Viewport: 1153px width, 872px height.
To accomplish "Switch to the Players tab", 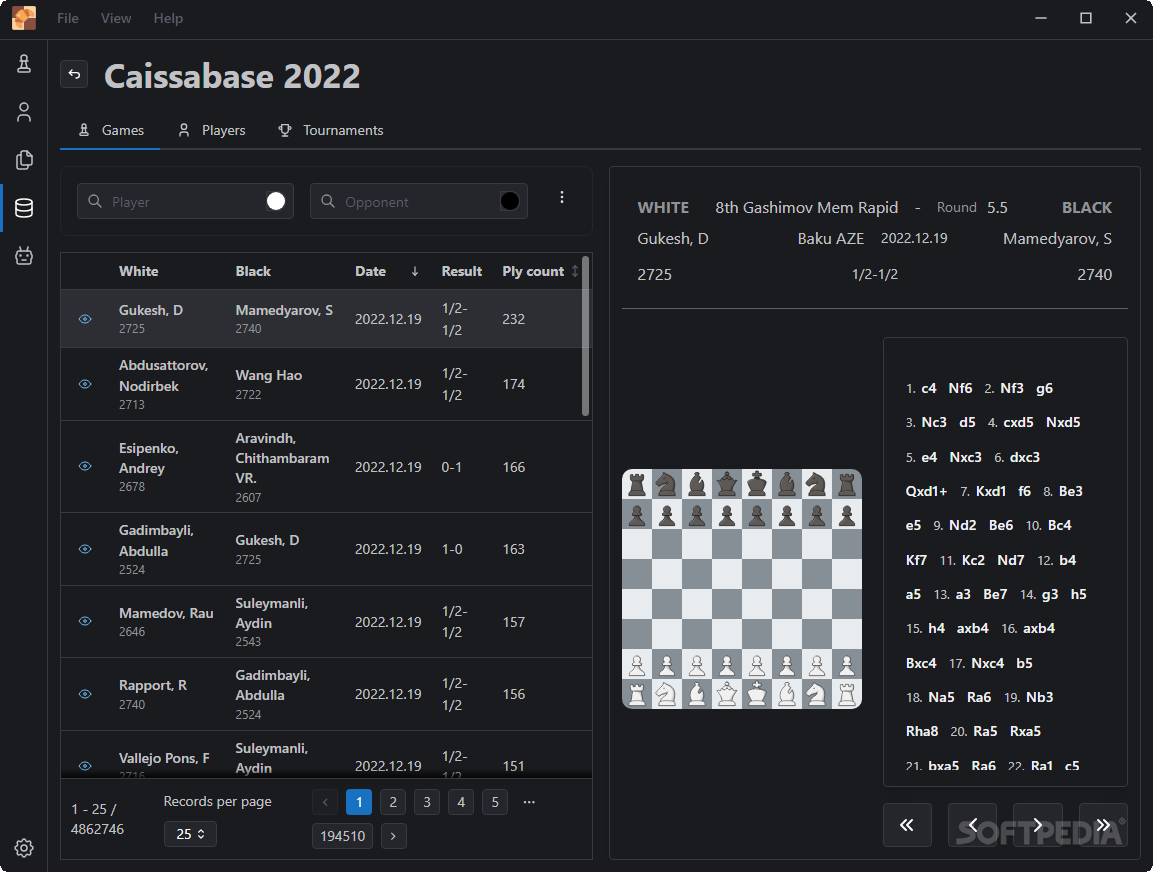I will tap(211, 131).
